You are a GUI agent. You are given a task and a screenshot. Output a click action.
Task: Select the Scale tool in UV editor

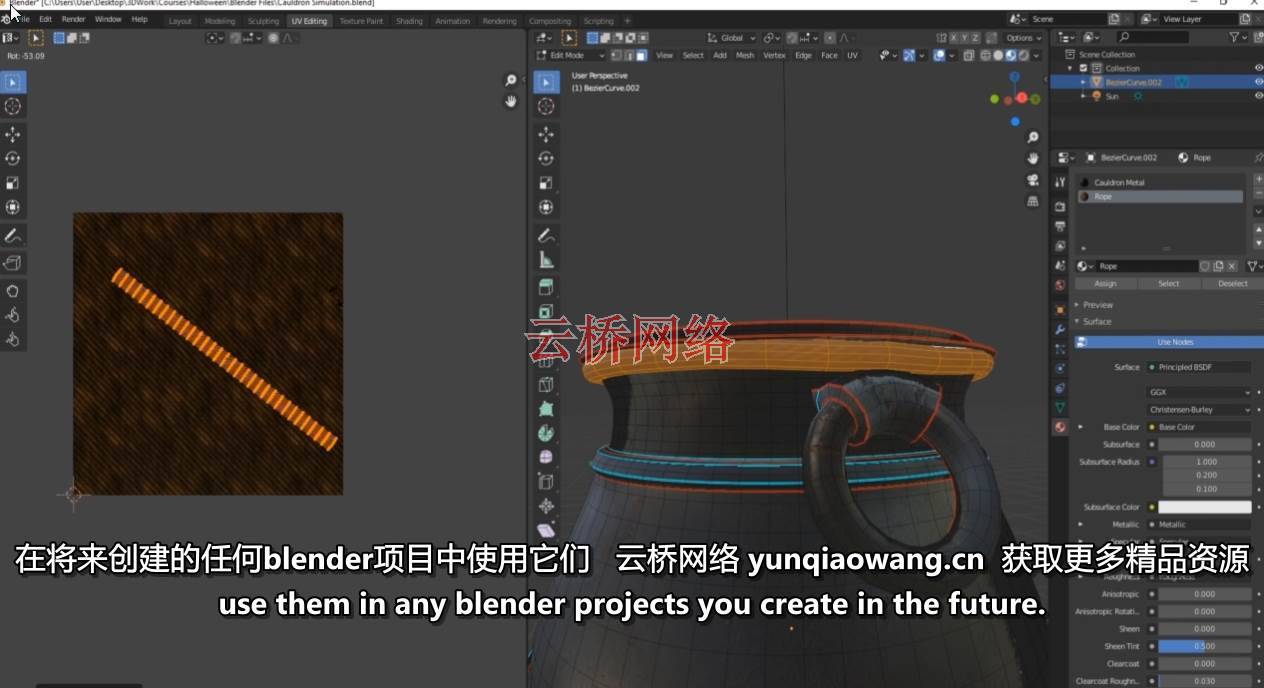click(x=13, y=183)
